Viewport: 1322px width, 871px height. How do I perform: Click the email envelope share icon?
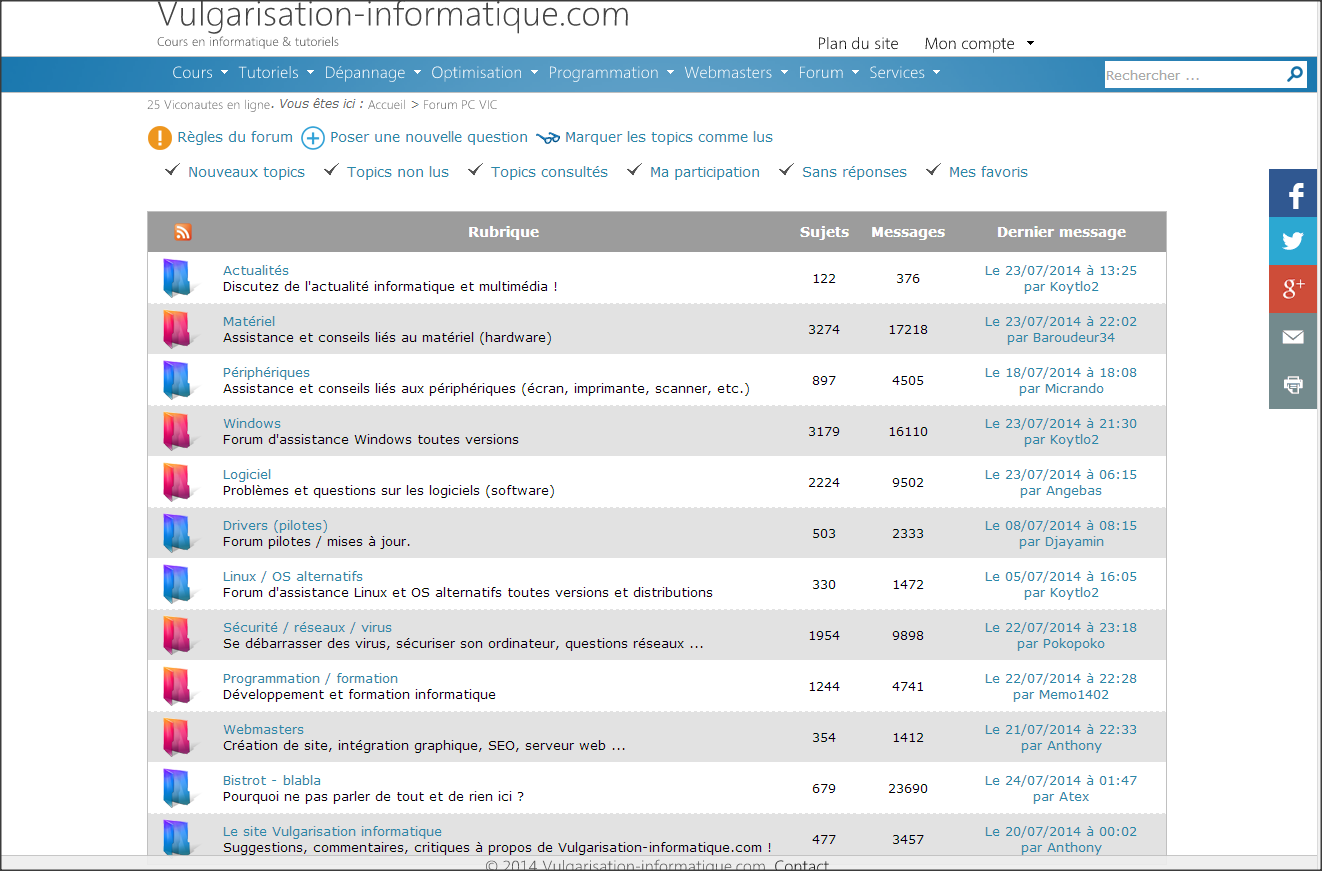[1295, 337]
